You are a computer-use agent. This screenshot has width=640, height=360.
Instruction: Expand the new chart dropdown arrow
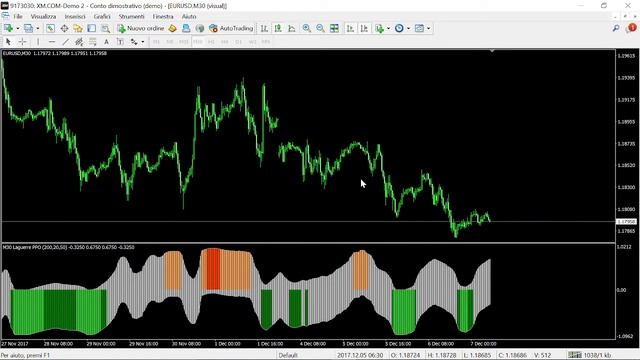click(x=18, y=29)
